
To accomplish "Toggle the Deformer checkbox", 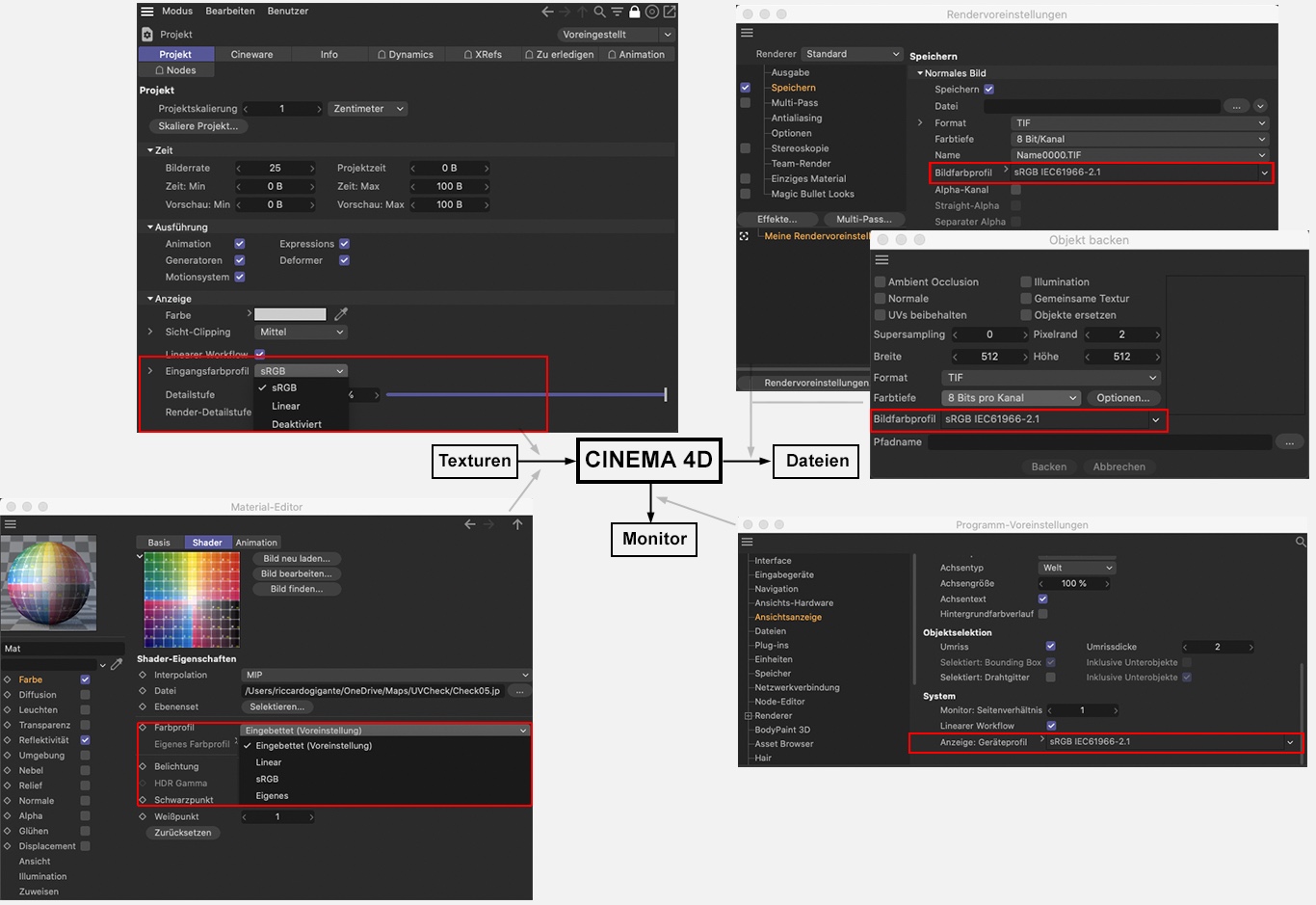I will [x=344, y=260].
